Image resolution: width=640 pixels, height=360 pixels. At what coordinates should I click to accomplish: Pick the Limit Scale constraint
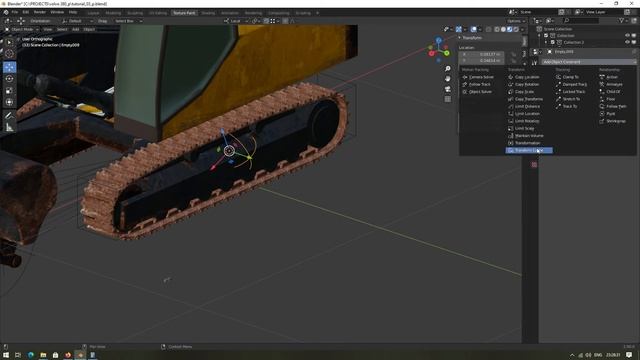click(x=521, y=129)
